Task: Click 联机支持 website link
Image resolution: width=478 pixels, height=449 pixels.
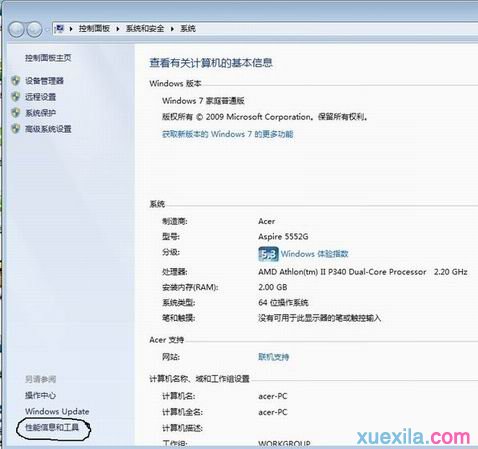Action: click(x=274, y=357)
